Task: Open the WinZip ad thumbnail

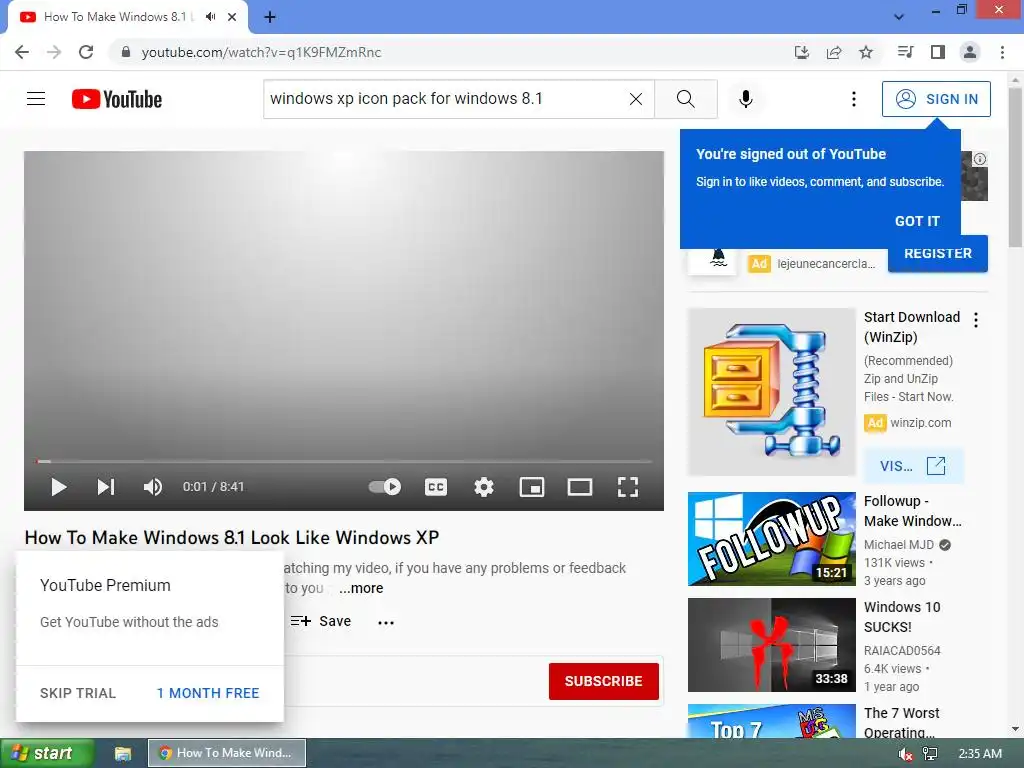Action: point(771,392)
